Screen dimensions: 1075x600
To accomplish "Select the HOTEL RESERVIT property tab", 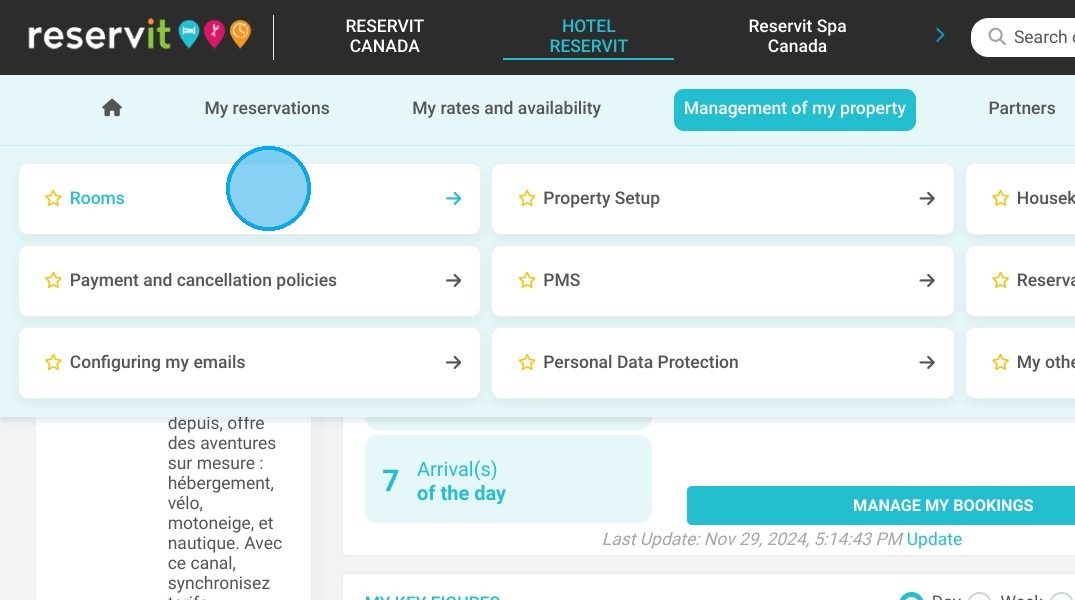I will (x=588, y=36).
